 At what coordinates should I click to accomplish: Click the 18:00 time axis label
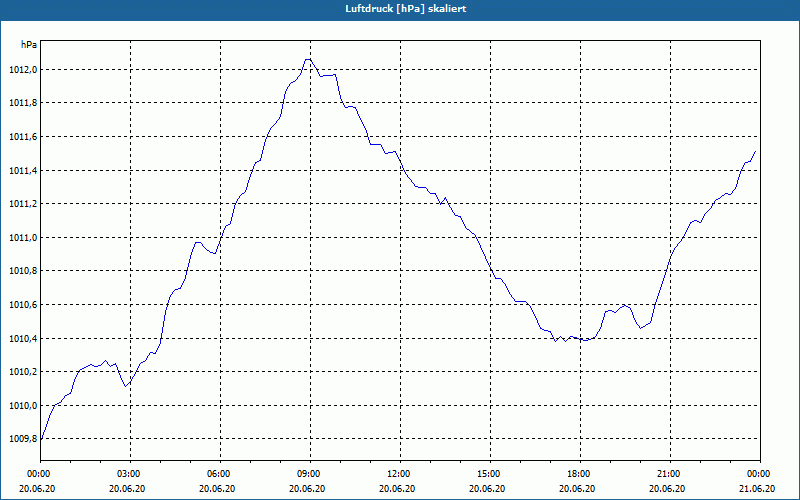580,474
